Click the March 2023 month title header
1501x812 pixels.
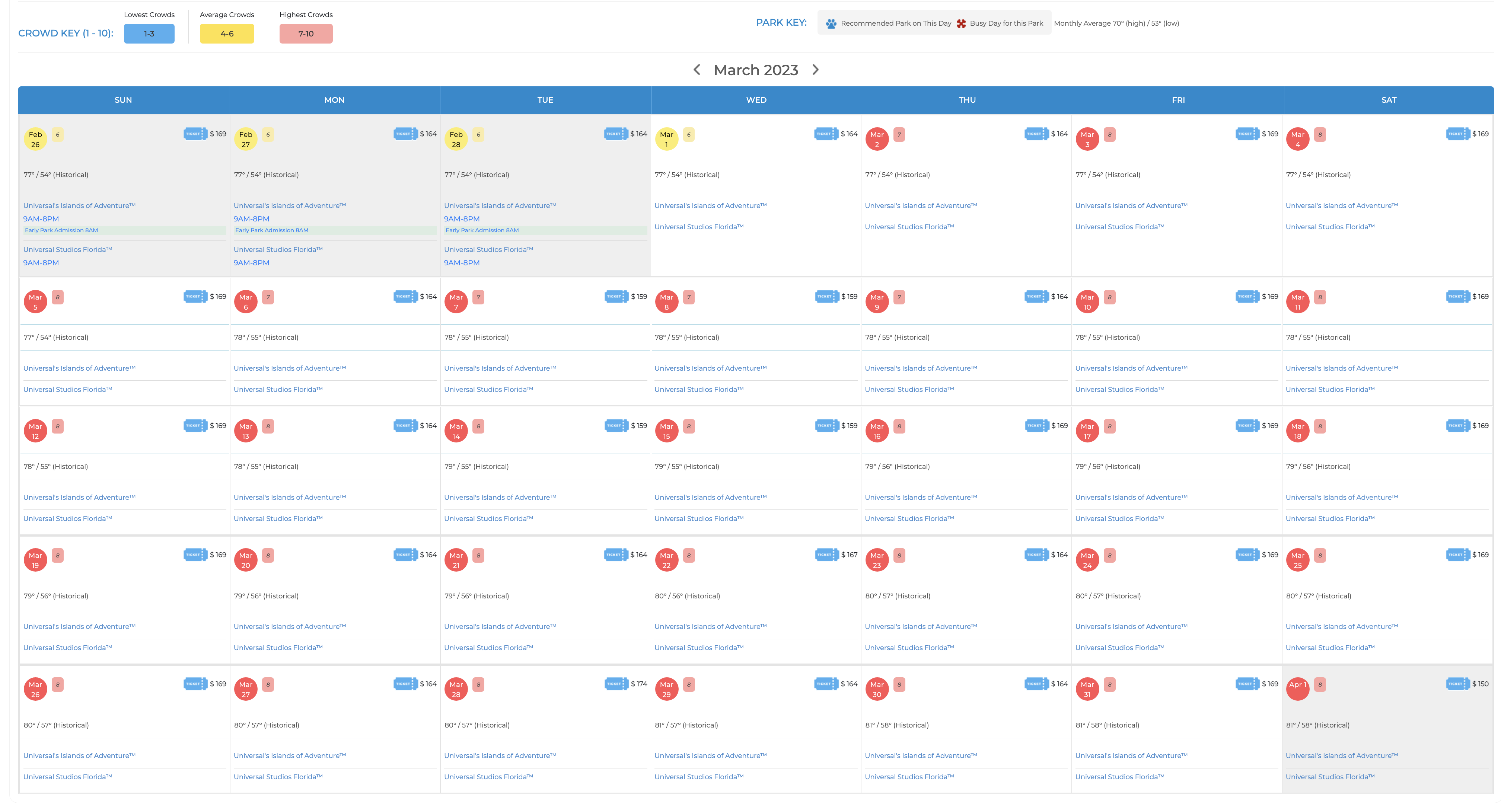point(756,70)
